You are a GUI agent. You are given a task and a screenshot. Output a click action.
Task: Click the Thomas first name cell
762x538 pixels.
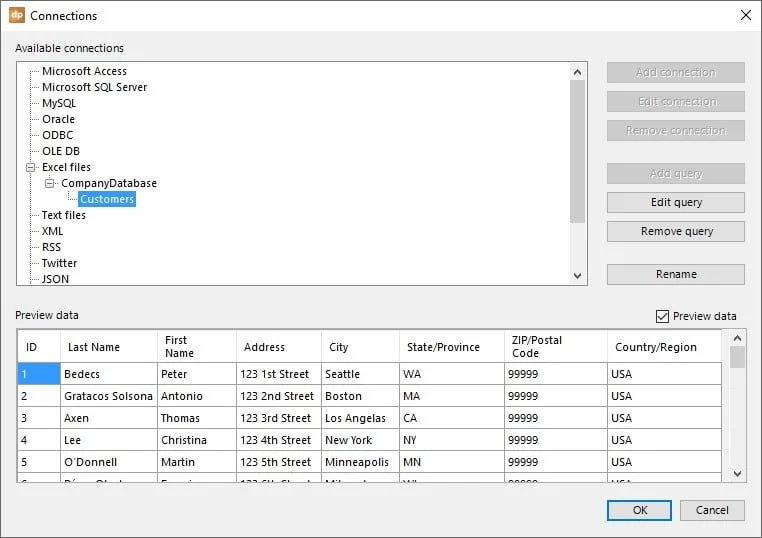(x=197, y=418)
